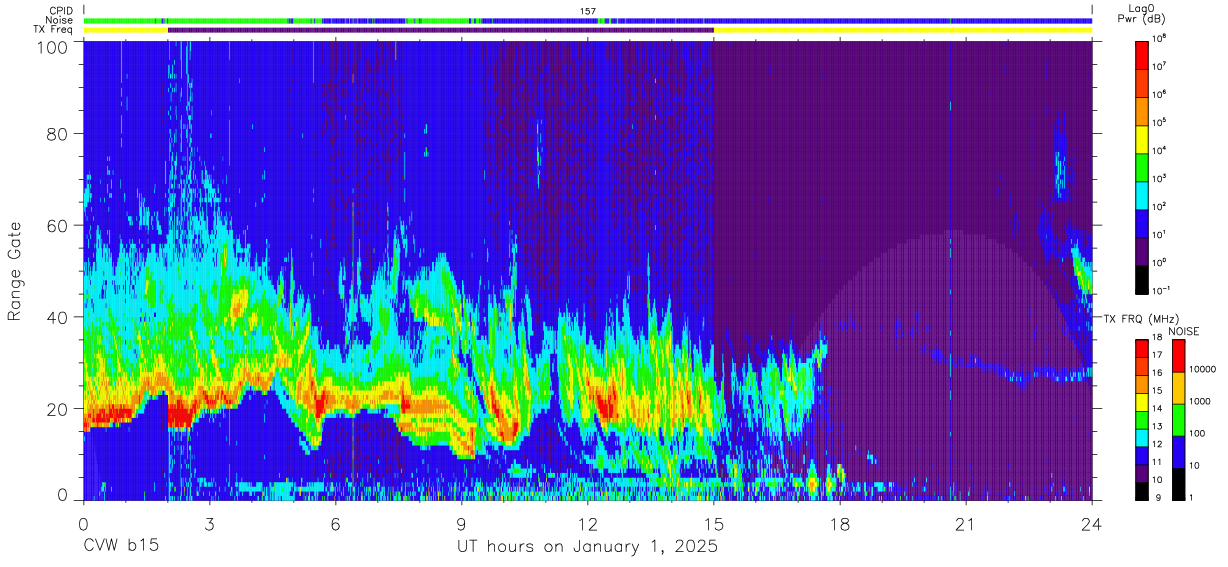The width and height of the screenshot is (1228, 567).
Task: Click the red top segment of power colorbar
Action: point(1142,53)
